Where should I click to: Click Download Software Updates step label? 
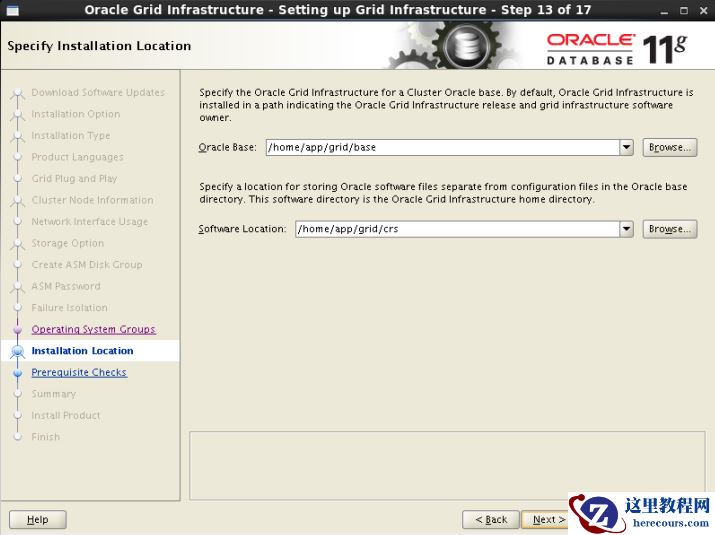point(98,92)
